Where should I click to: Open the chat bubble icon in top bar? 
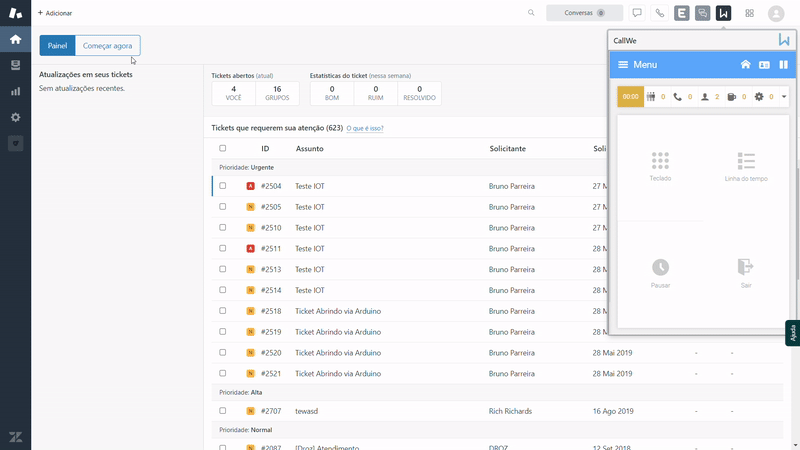coord(637,13)
